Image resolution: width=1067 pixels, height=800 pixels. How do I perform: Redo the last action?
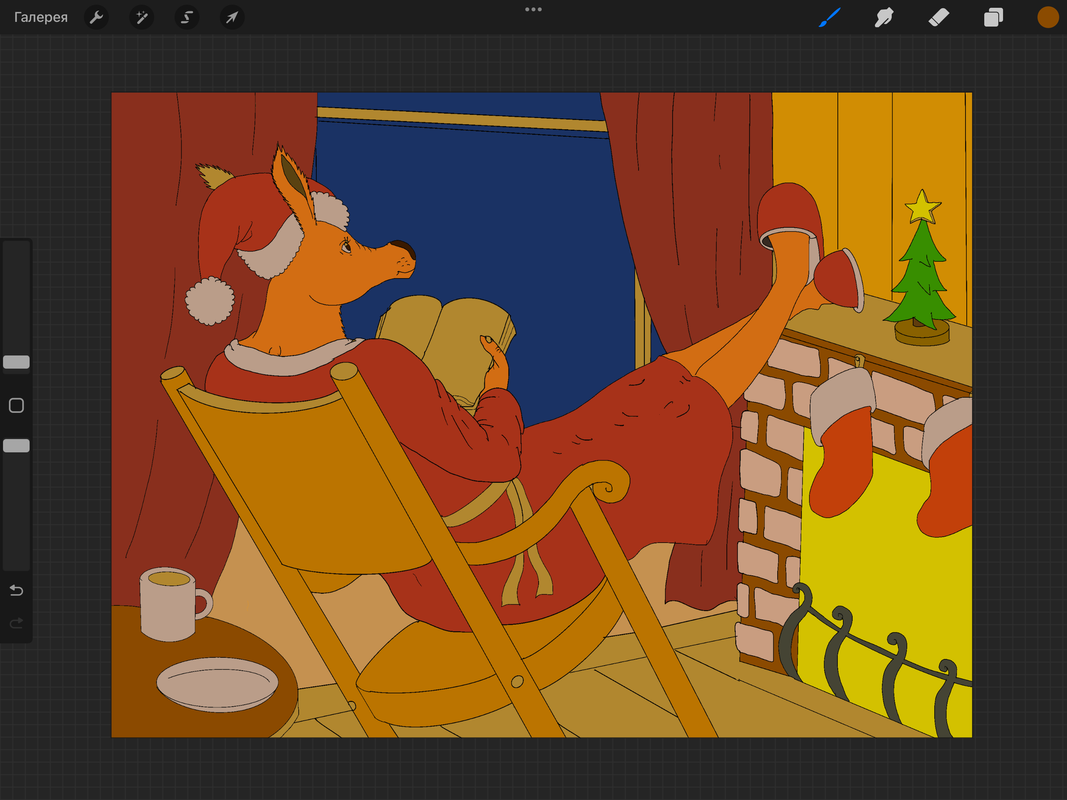point(16,623)
